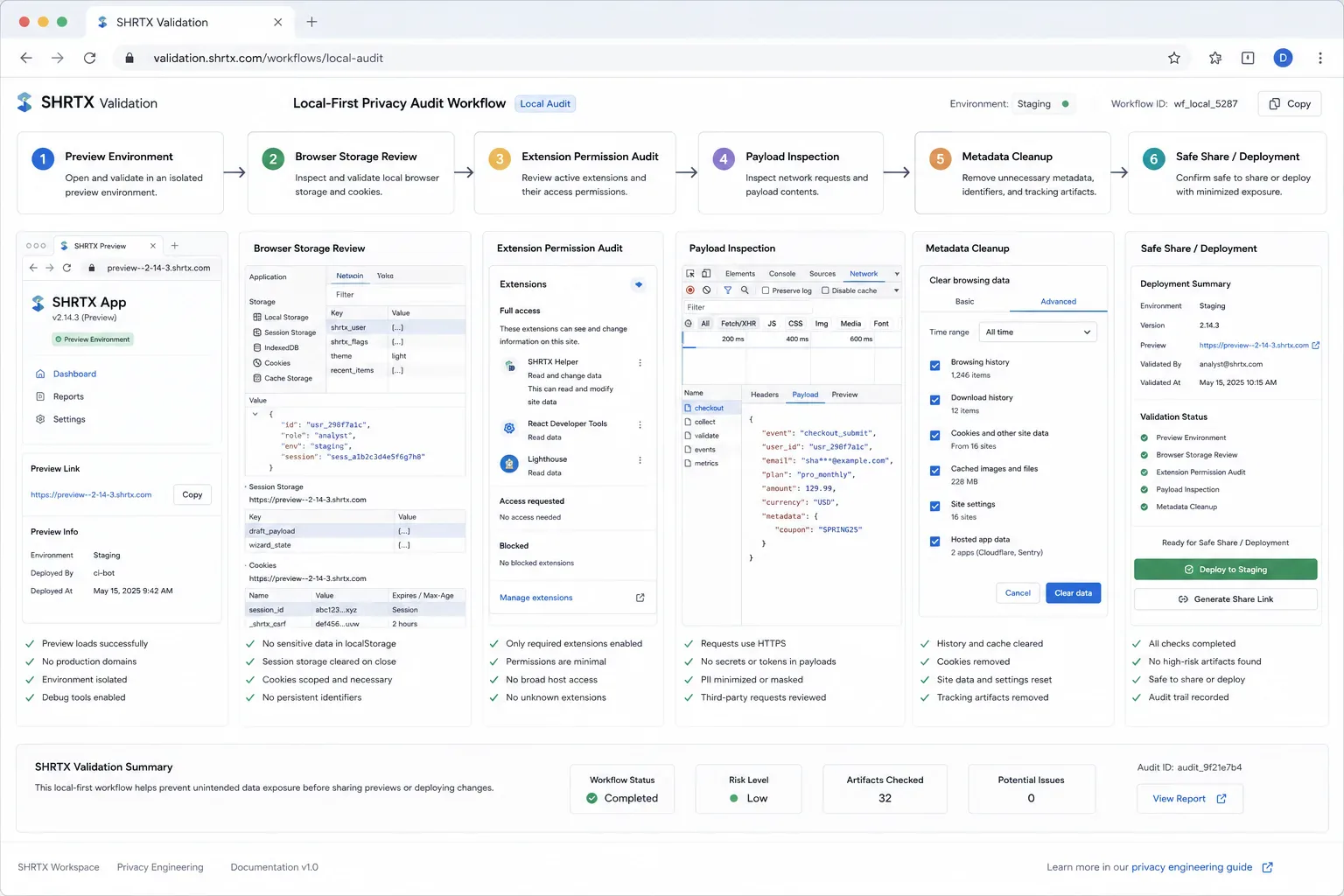Image resolution: width=1344 pixels, height=896 pixels.
Task: Click the Deploy to Staging button
Action: 1225,570
